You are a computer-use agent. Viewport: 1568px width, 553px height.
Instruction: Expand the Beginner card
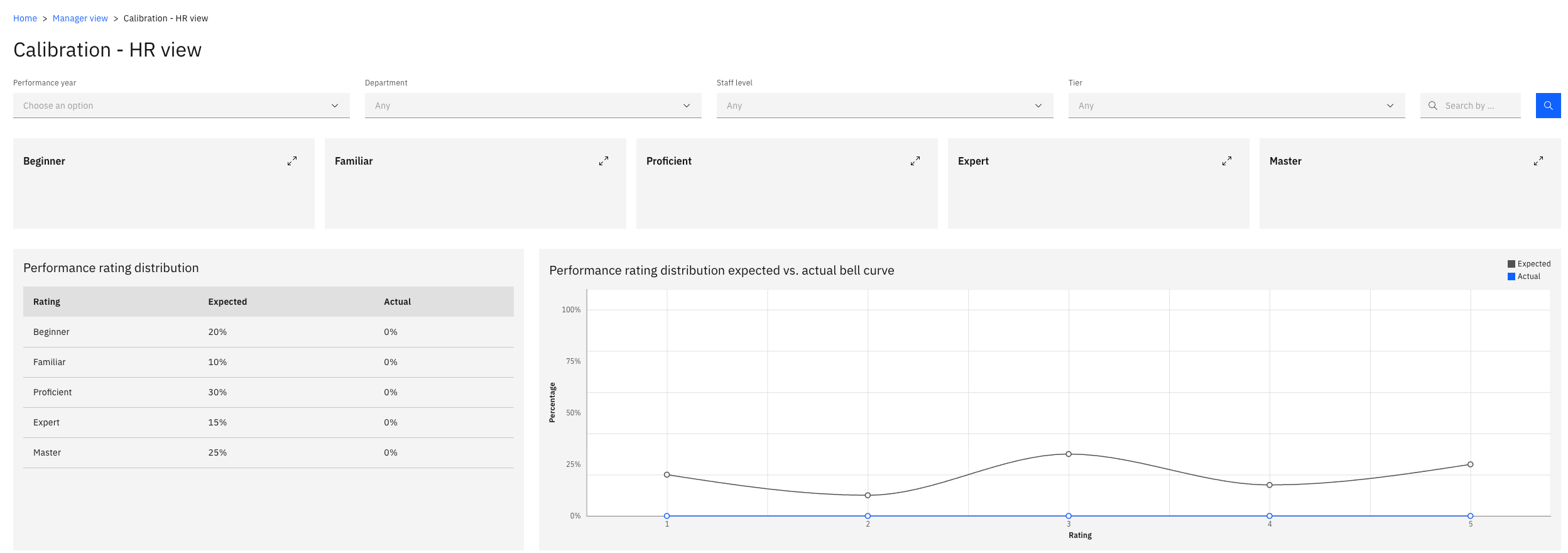292,161
